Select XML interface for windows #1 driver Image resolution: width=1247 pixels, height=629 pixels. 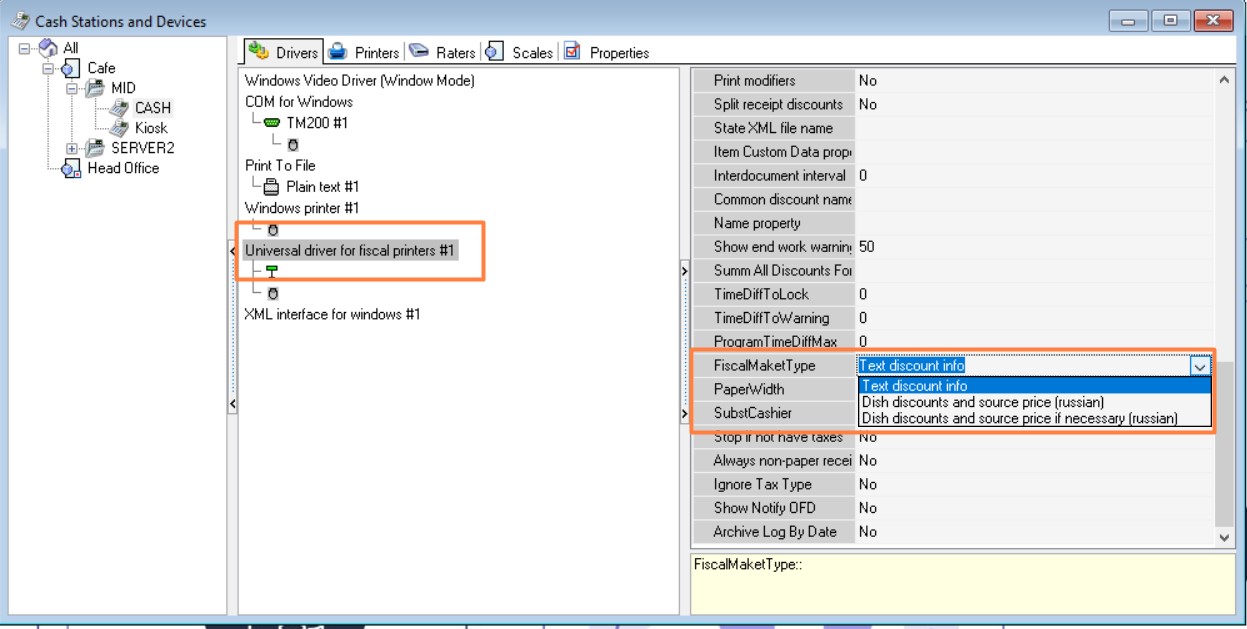click(332, 314)
